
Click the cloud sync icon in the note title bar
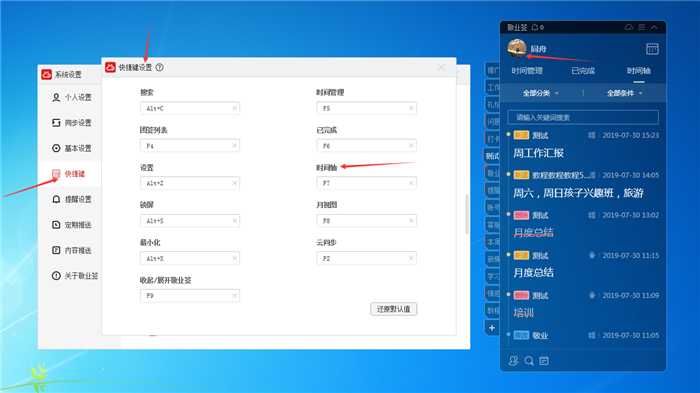pyautogui.click(x=629, y=27)
